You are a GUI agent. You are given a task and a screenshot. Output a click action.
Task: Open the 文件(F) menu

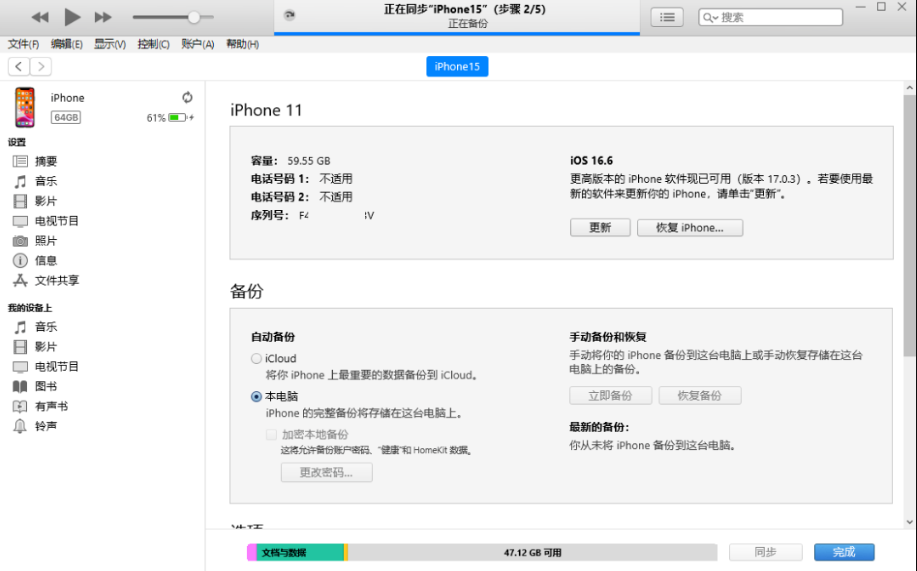[23, 44]
